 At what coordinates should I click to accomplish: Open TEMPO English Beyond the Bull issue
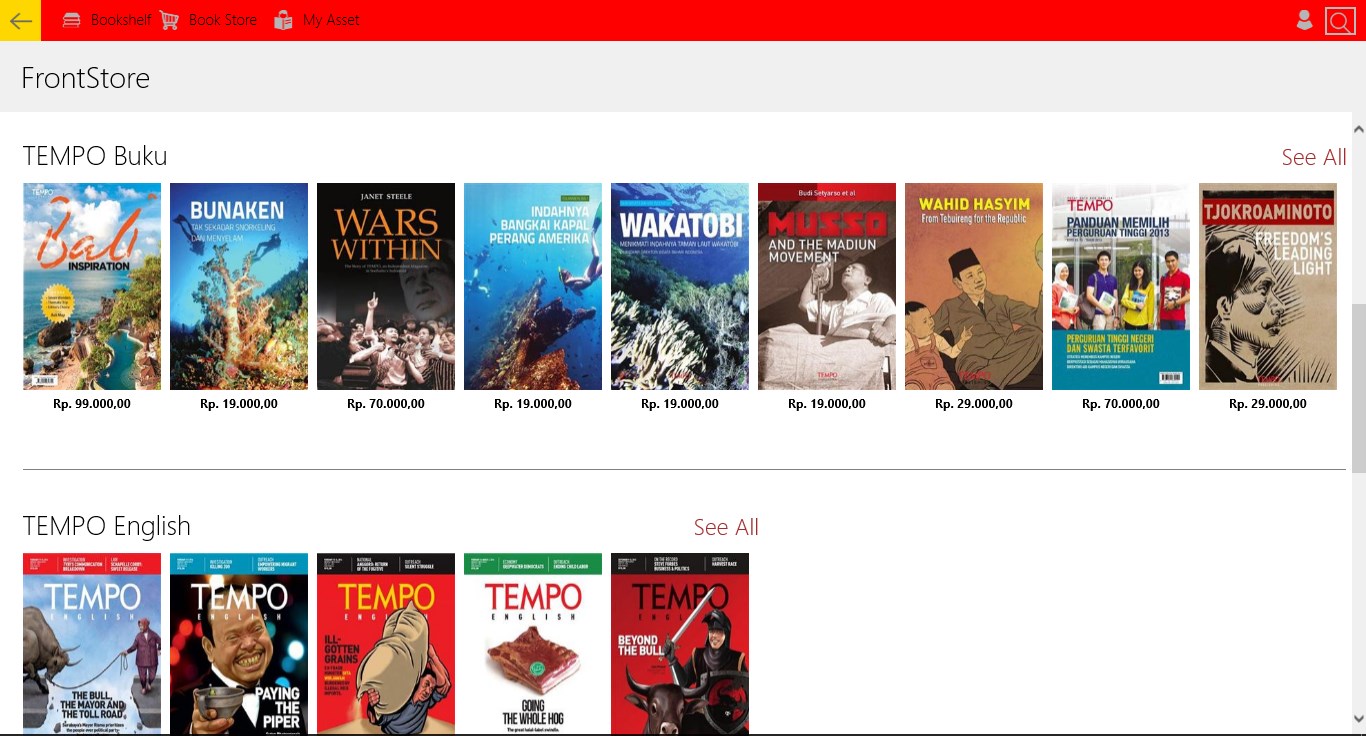tap(680, 643)
